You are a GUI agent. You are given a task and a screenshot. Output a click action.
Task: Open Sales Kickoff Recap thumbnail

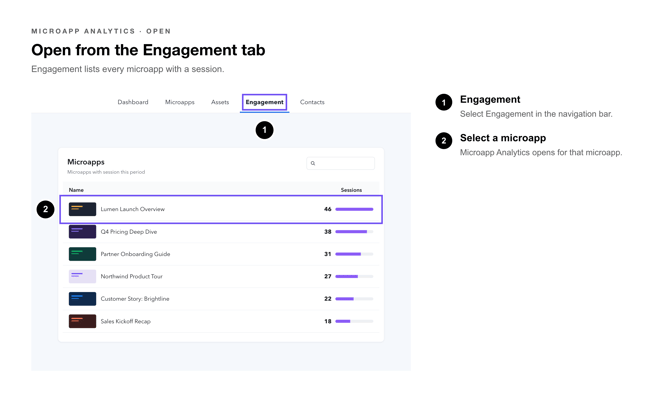click(82, 321)
